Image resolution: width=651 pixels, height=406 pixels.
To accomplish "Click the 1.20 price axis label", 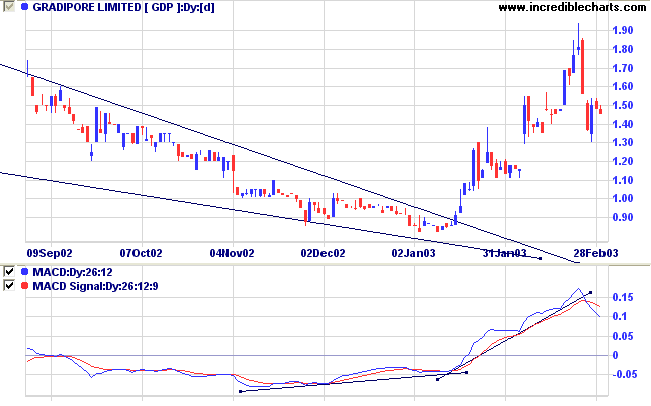I will 623,161.
